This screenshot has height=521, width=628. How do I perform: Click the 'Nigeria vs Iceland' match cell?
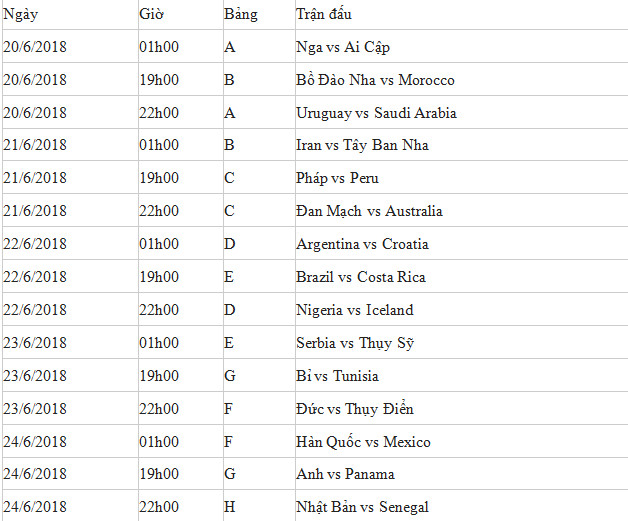tap(354, 310)
